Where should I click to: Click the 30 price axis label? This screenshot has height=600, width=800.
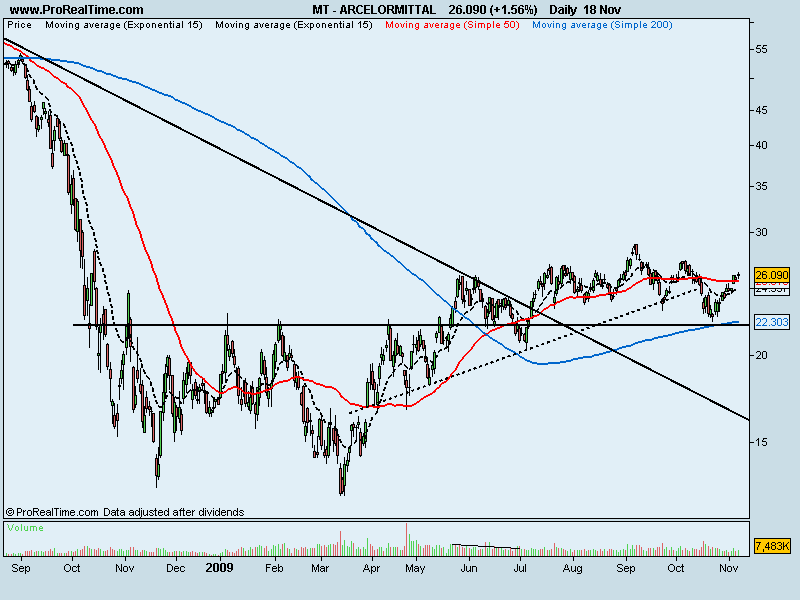761,232
